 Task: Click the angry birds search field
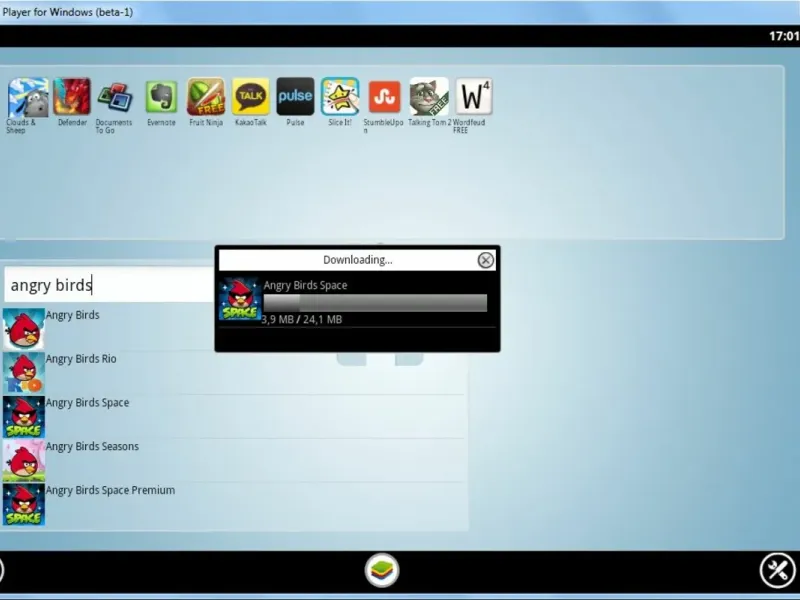click(x=109, y=285)
